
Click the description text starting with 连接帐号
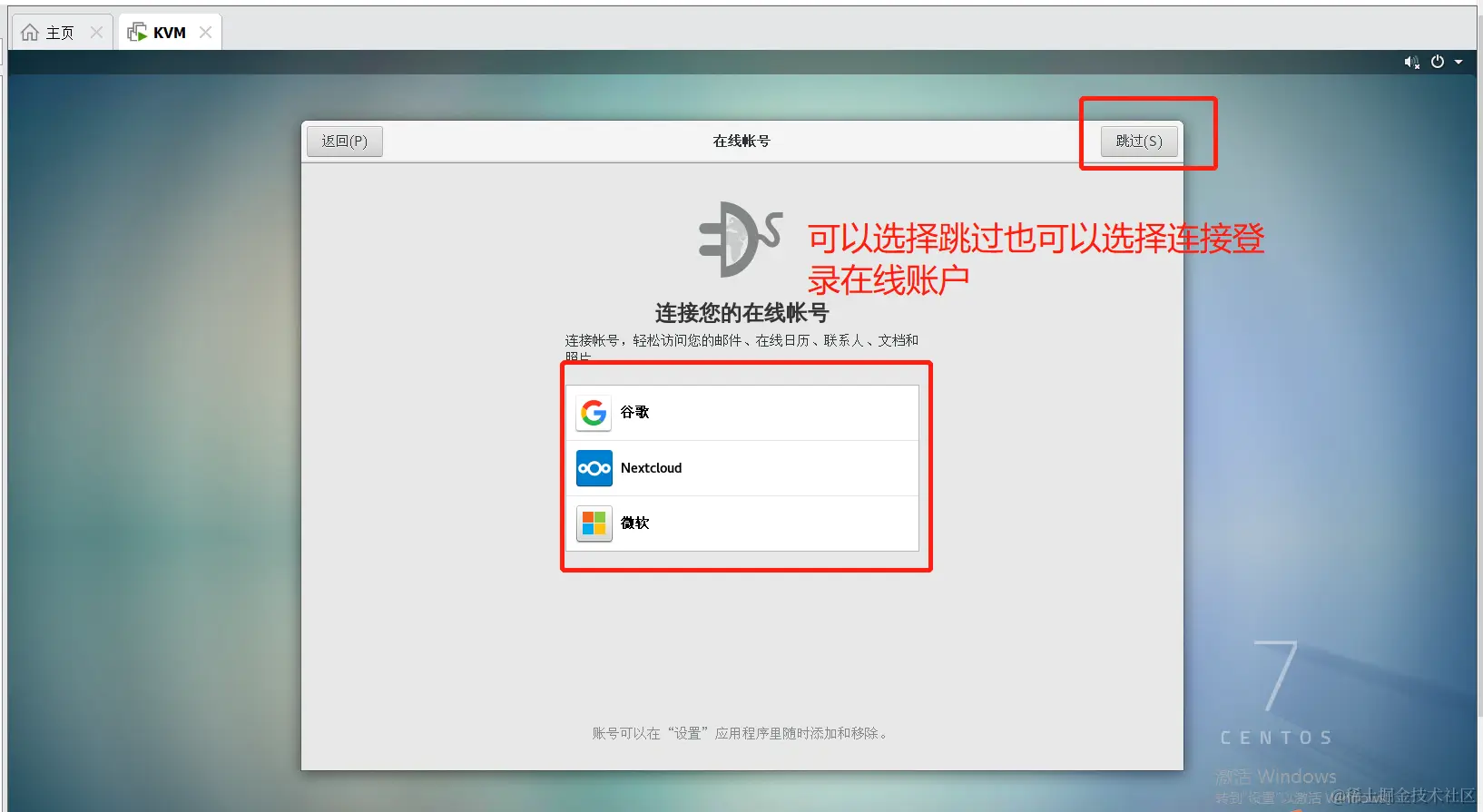[742, 347]
